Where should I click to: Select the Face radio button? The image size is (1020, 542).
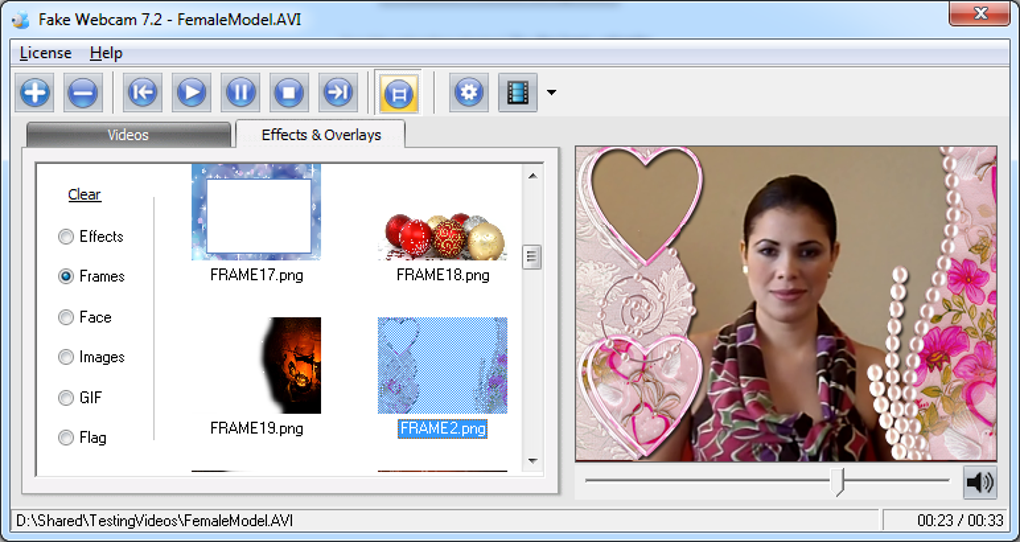(66, 318)
